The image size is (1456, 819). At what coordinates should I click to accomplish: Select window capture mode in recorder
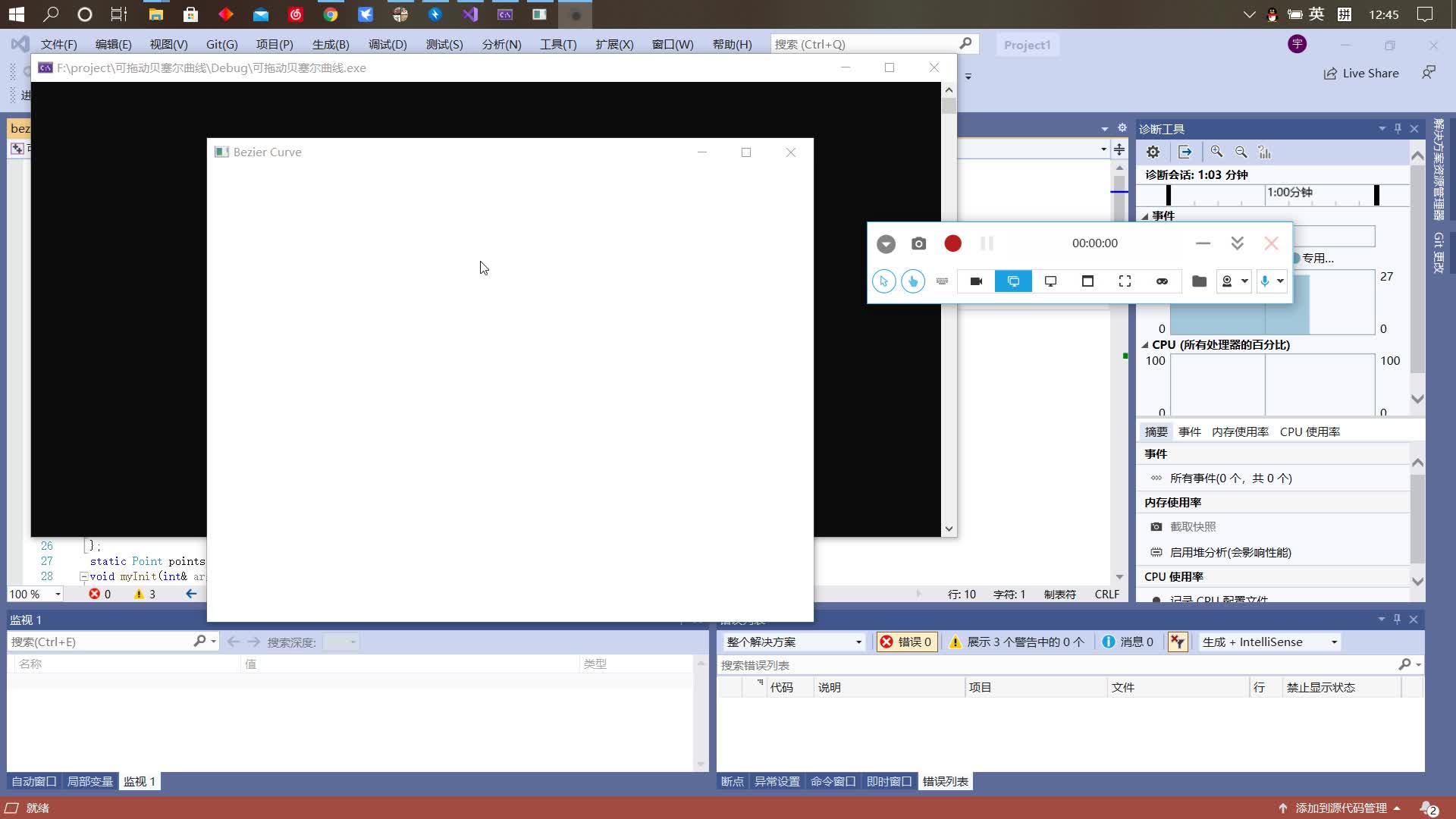click(x=1087, y=281)
